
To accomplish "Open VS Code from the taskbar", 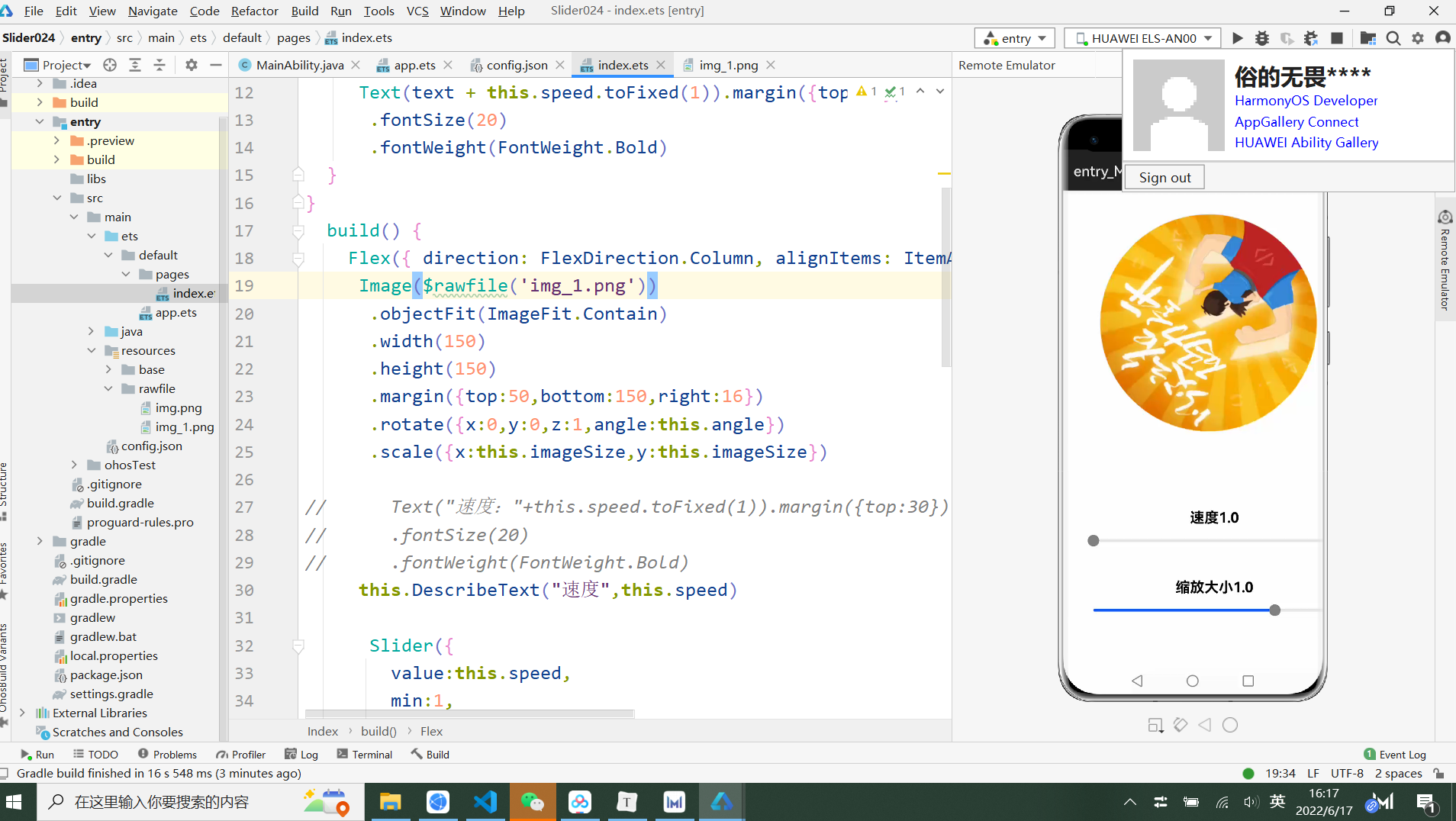I will 485,802.
